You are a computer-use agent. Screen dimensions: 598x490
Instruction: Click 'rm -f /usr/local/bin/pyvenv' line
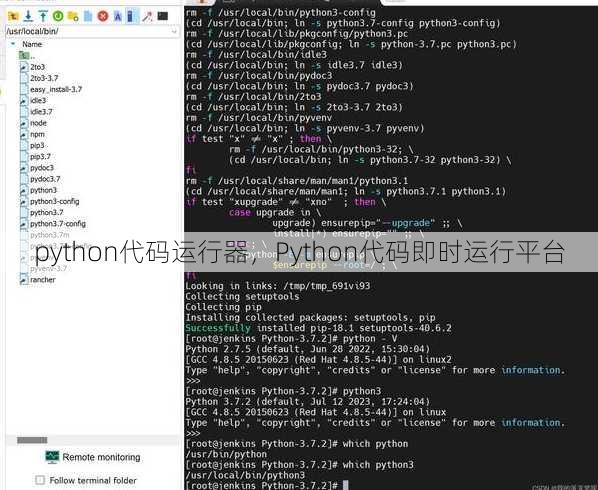(259, 118)
